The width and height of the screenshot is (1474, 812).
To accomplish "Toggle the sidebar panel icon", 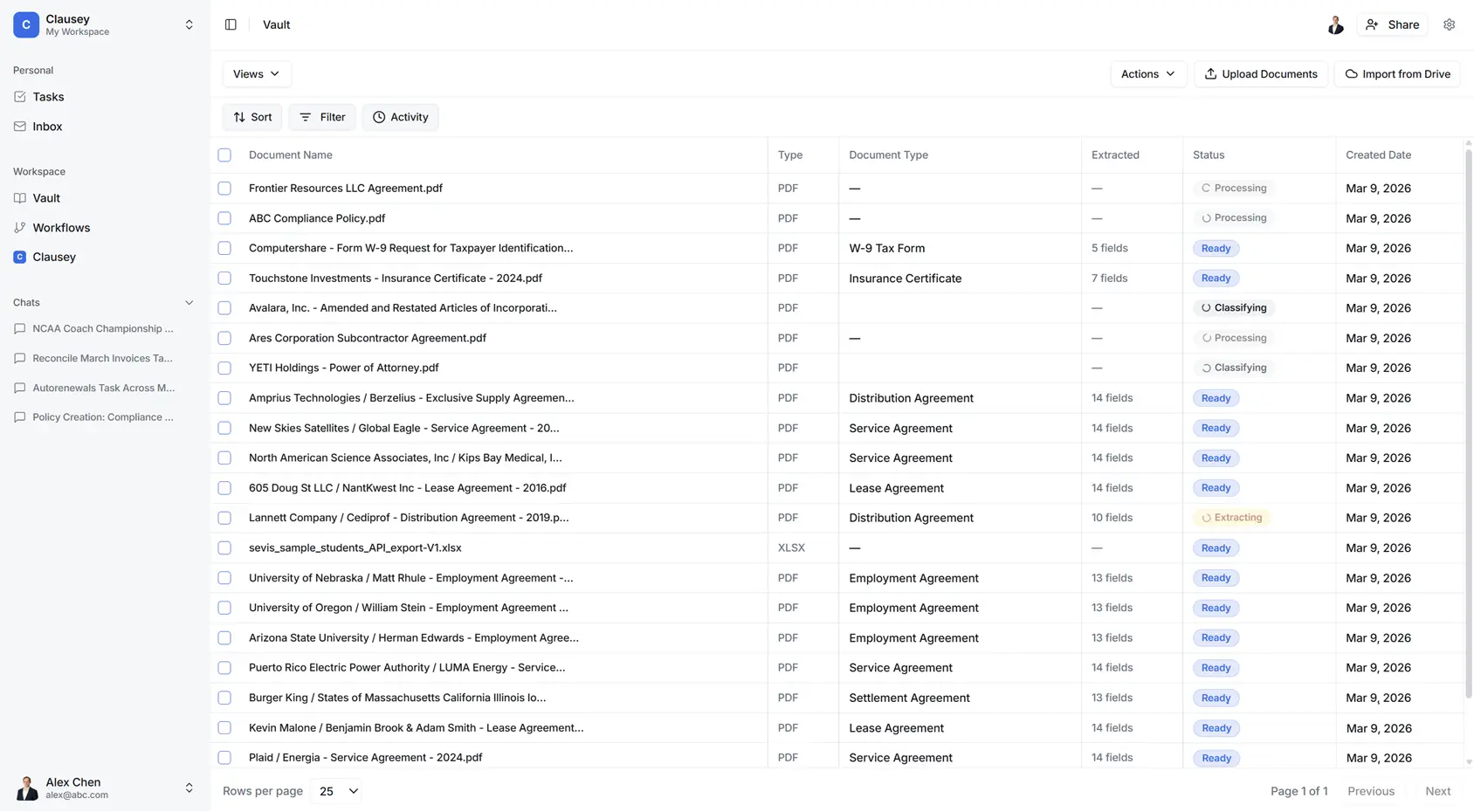I will point(231,24).
